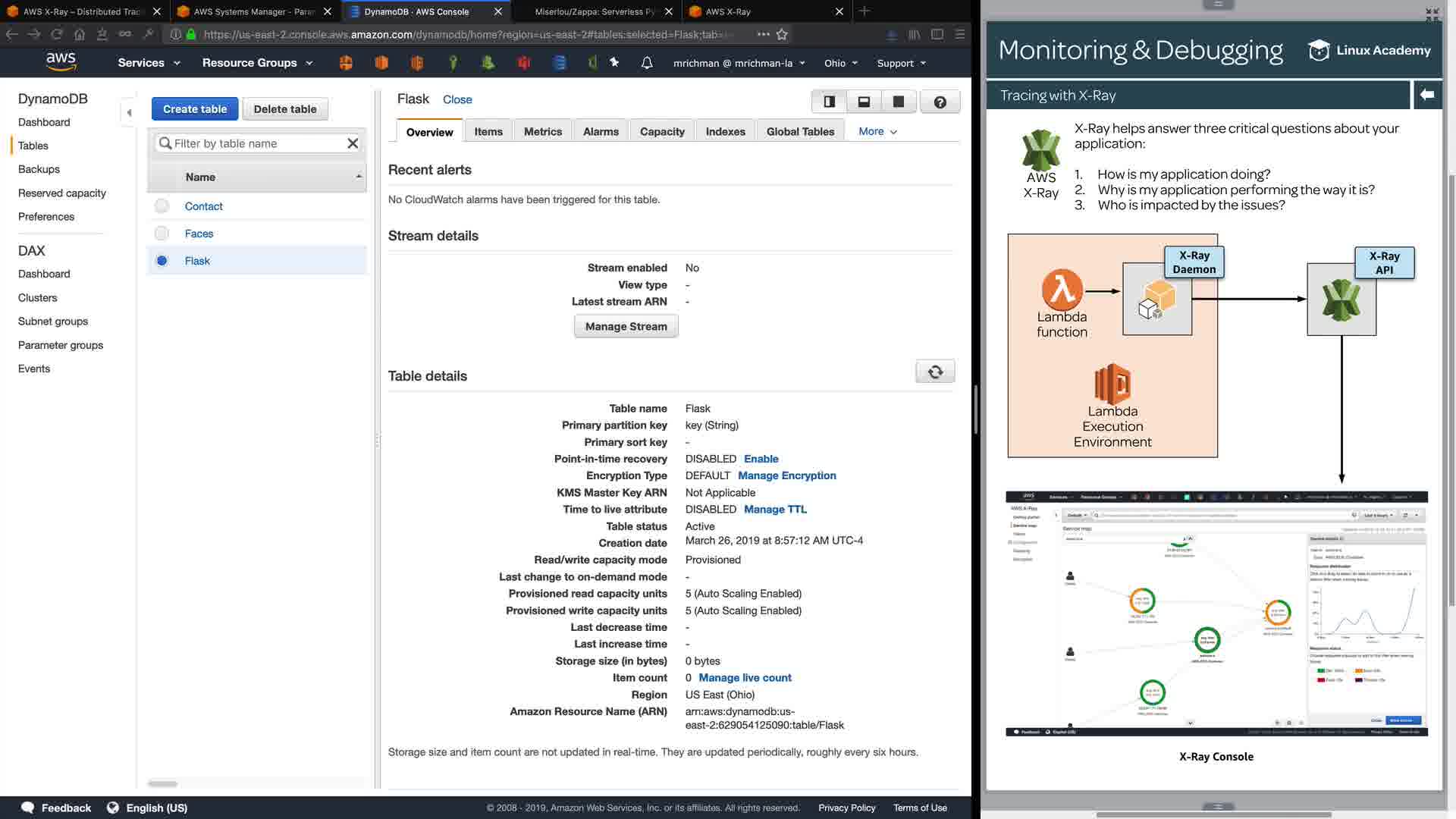The height and width of the screenshot is (819, 1456).
Task: Switch to split side-panel layout icon
Action: pyautogui.click(x=829, y=102)
